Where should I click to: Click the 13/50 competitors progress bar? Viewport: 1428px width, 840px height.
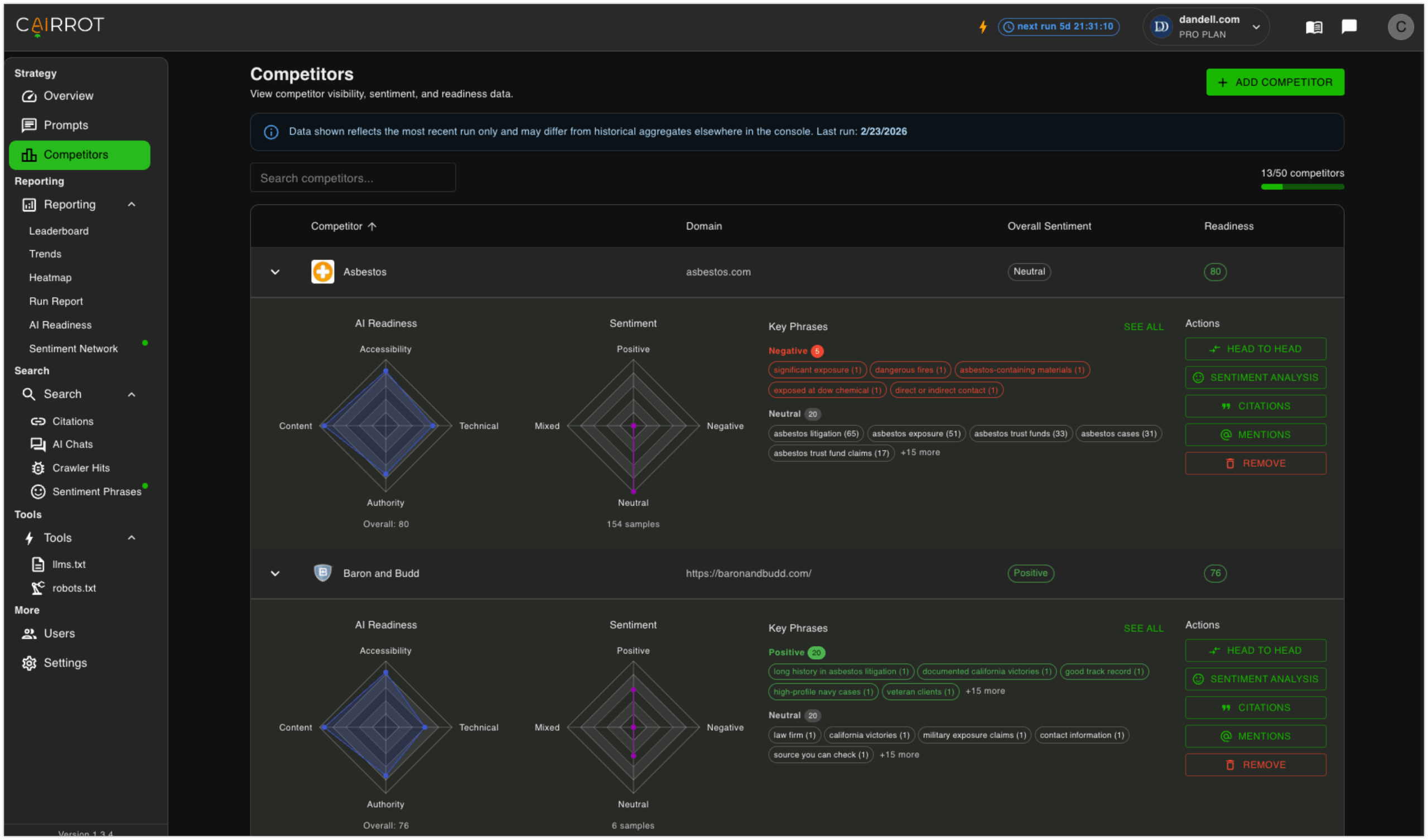pyautogui.click(x=1302, y=186)
